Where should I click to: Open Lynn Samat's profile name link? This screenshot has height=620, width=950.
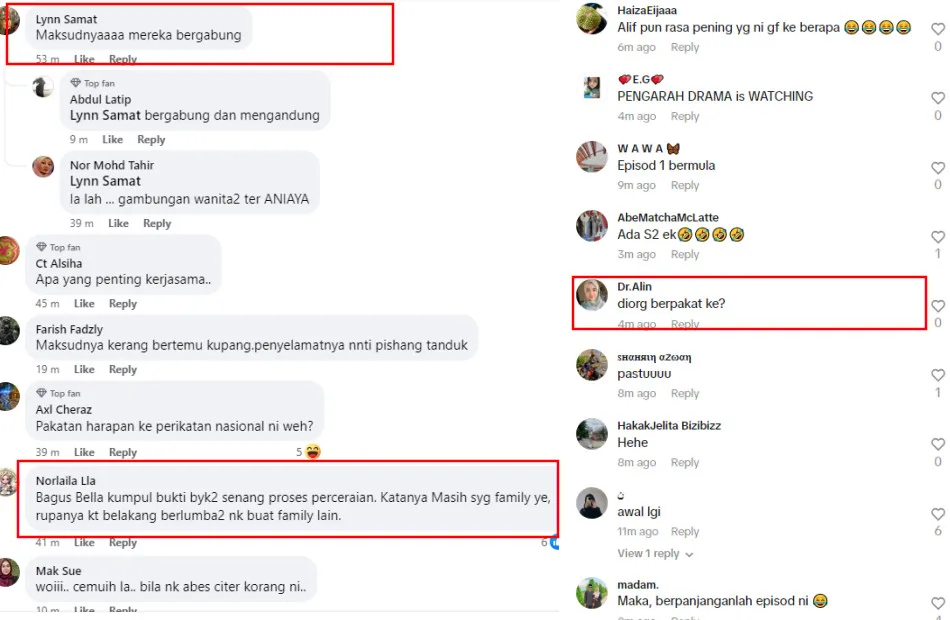pos(66,19)
